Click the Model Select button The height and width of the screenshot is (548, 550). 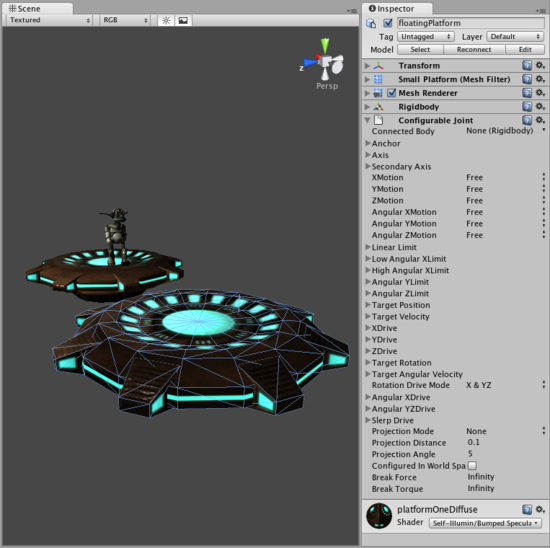click(x=420, y=49)
